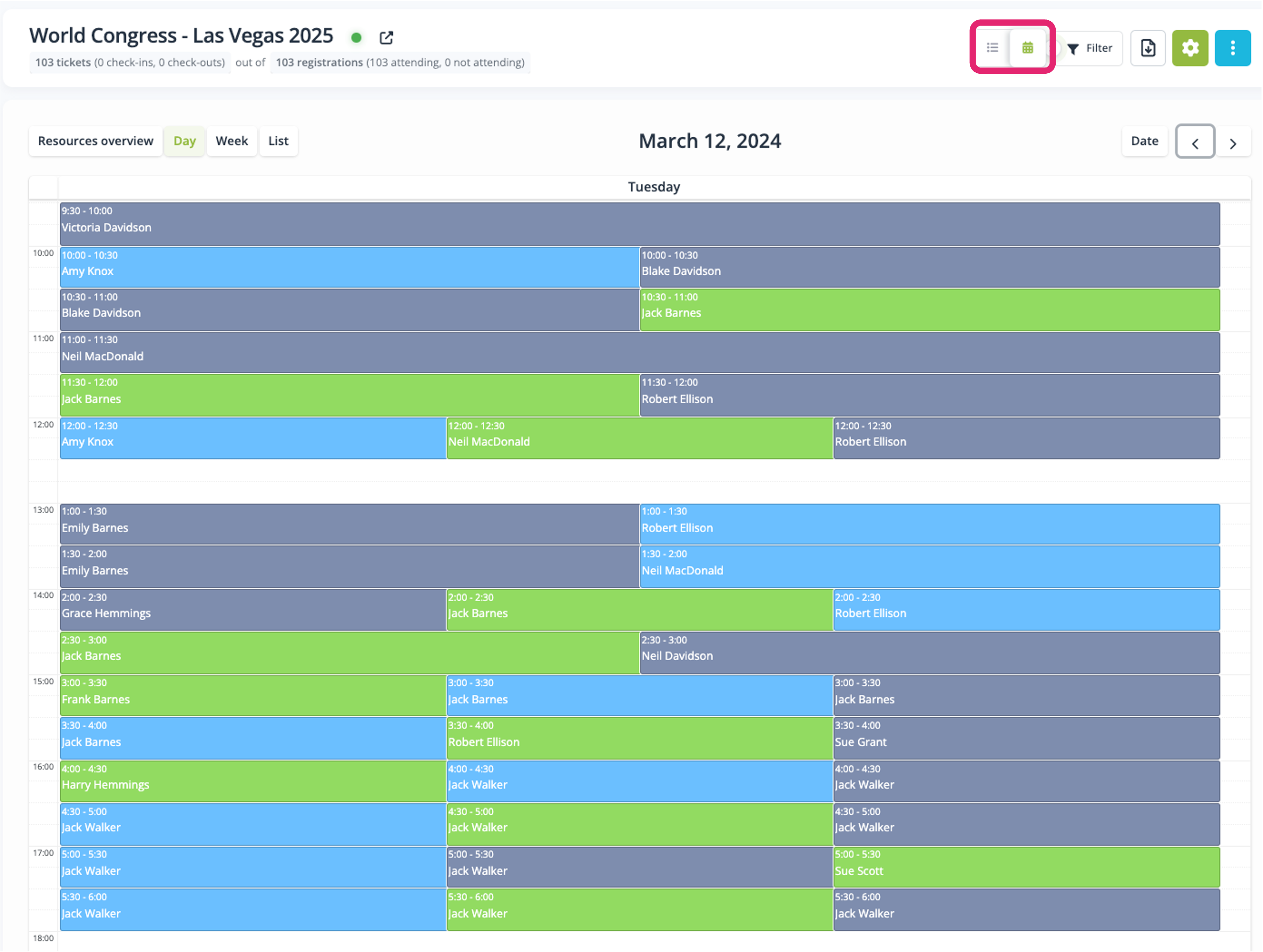Screen dimensions: 1263x952
Task: Open Emily Barnes 1:30 - 2:00 slot
Action: pos(349,567)
